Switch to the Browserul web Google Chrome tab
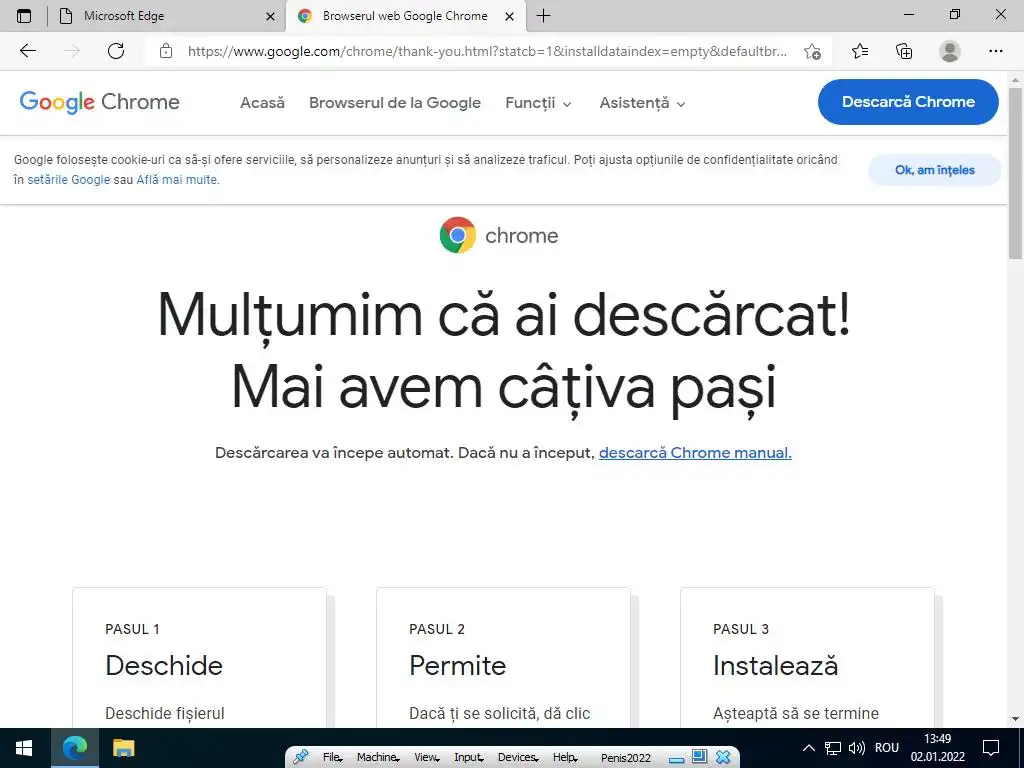This screenshot has height=768, width=1024. (405, 16)
